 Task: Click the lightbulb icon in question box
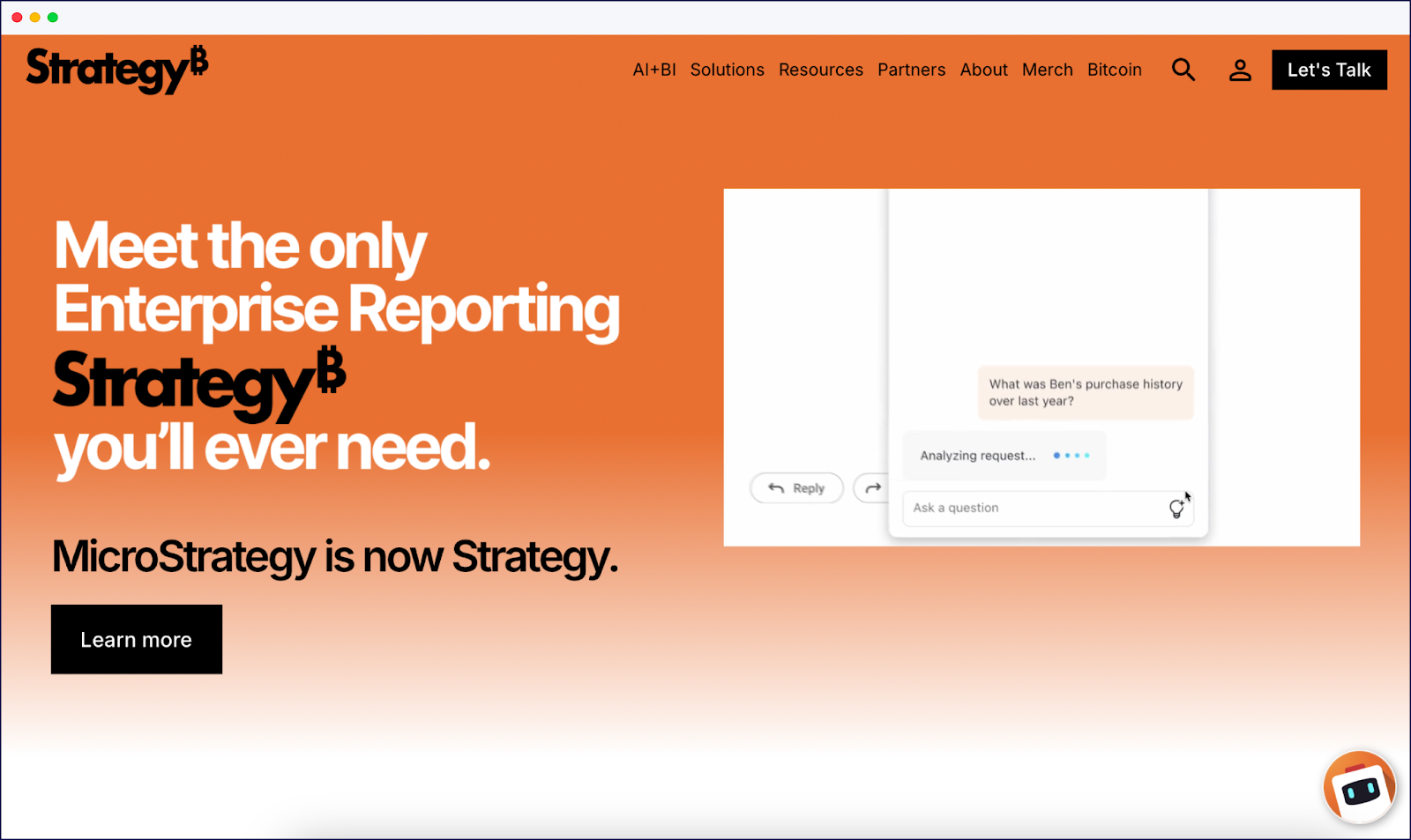point(1176,508)
